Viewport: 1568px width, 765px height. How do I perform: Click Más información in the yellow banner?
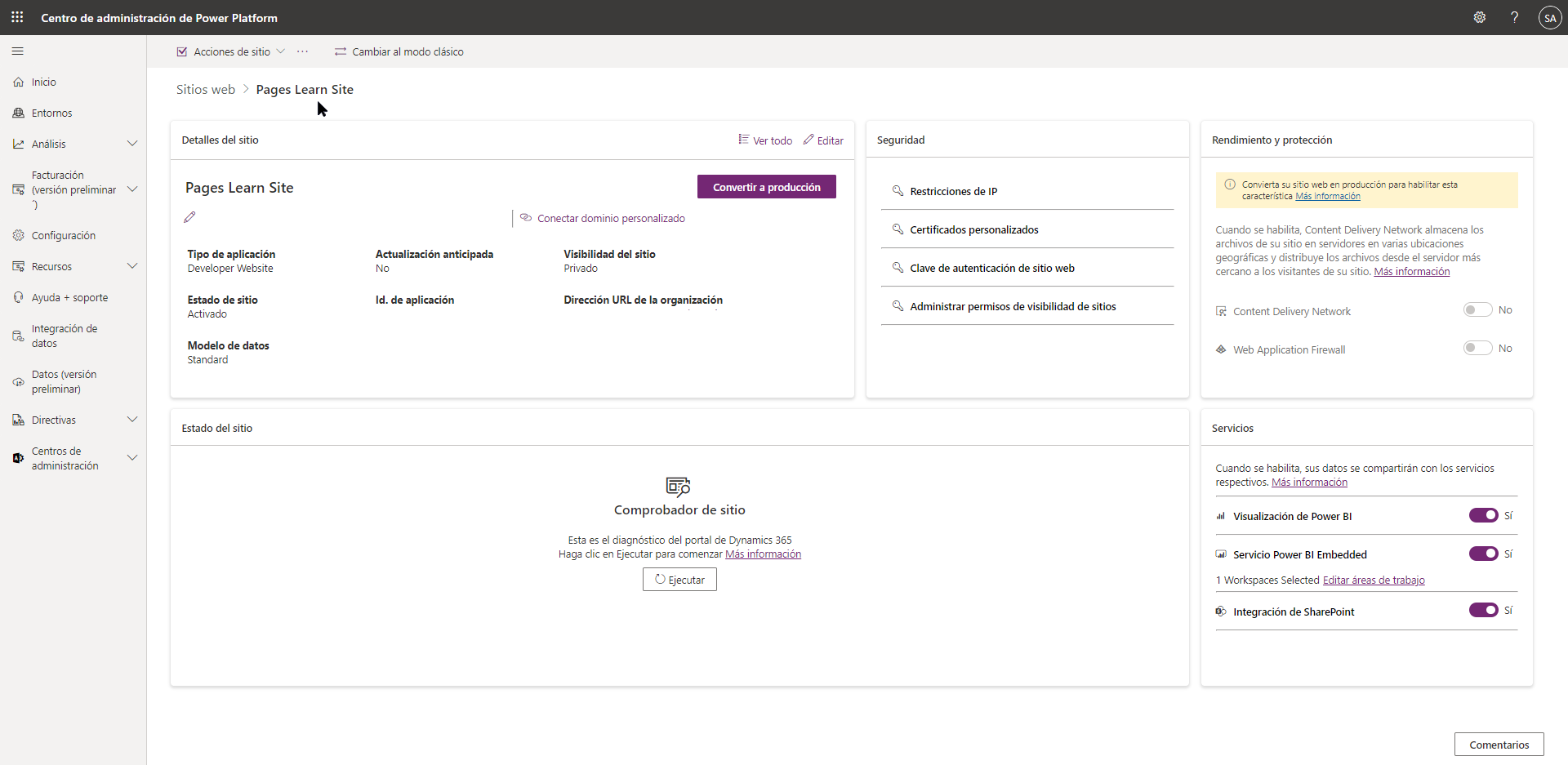(1328, 196)
